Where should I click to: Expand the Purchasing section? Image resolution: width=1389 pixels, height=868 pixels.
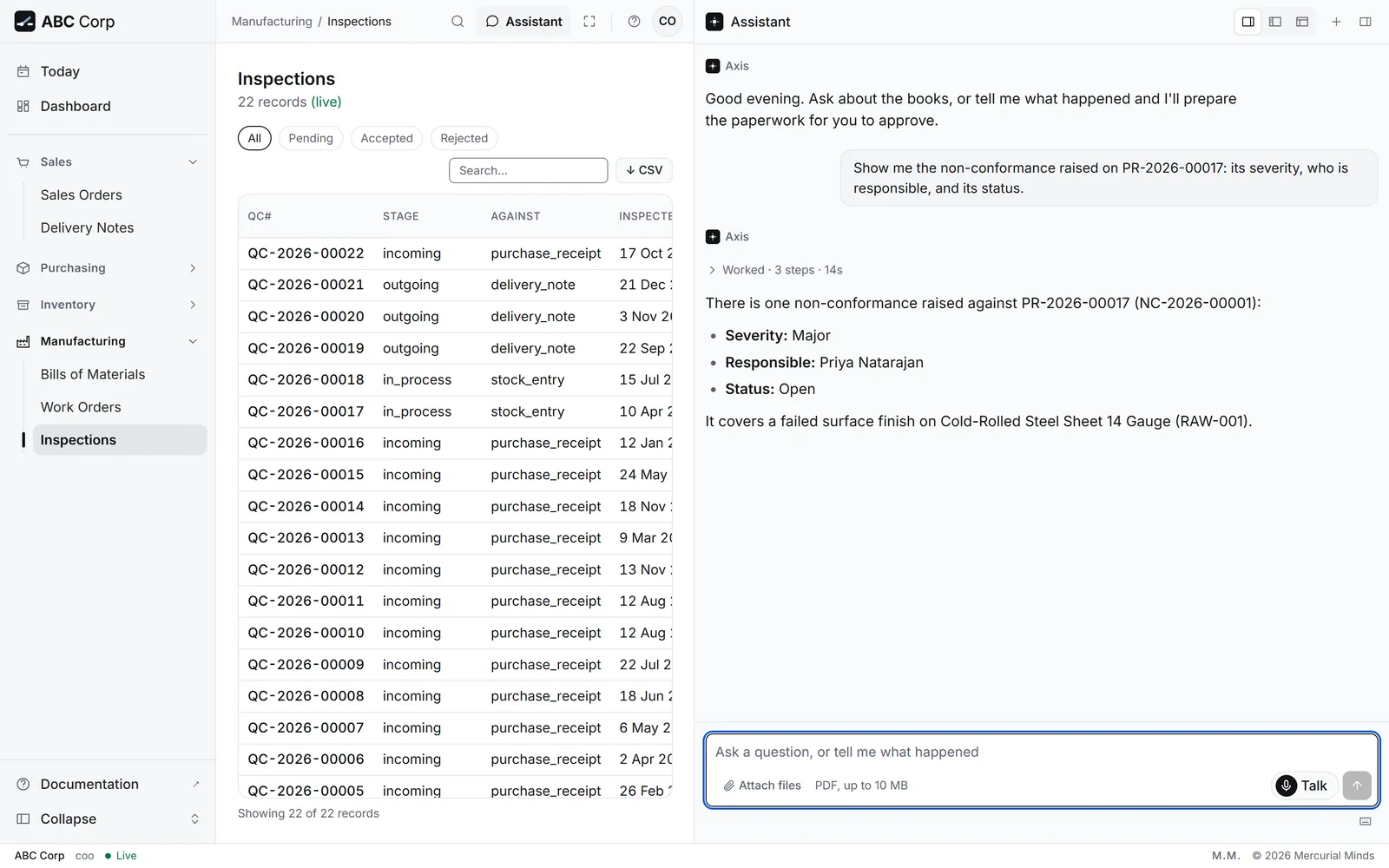click(108, 268)
